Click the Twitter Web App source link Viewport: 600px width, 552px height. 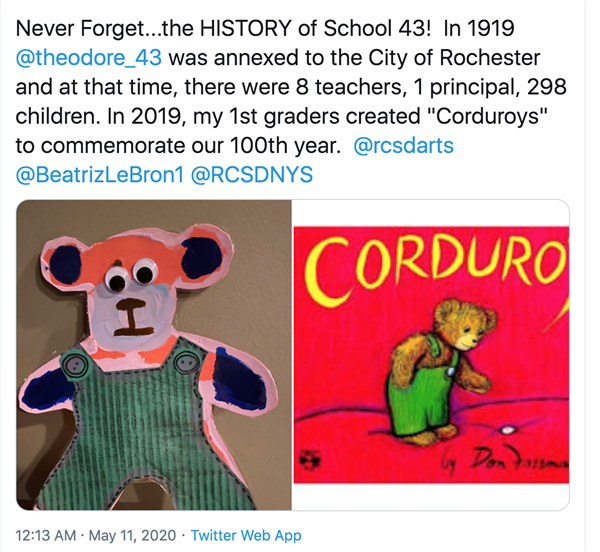coord(246,535)
